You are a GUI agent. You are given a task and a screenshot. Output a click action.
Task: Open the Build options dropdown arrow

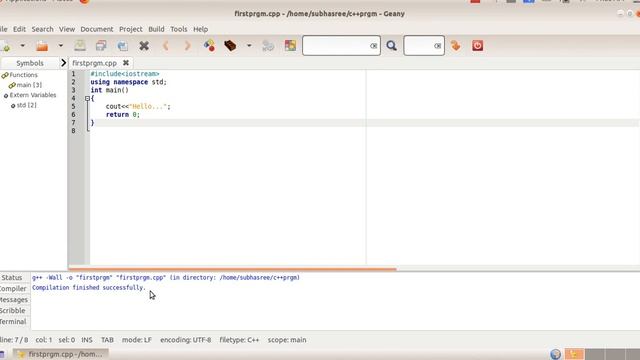tap(249, 46)
